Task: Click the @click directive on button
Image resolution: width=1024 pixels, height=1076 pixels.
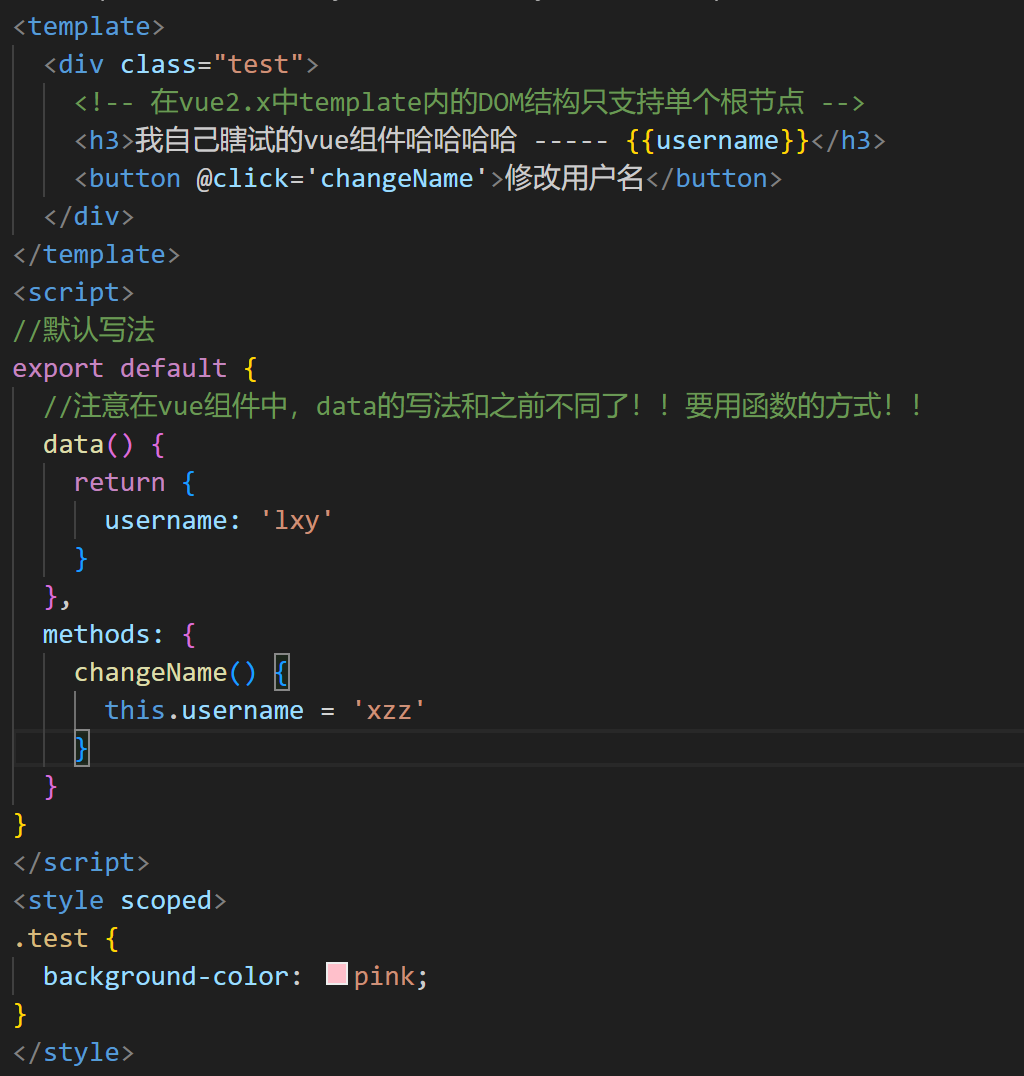Action: [x=242, y=179]
